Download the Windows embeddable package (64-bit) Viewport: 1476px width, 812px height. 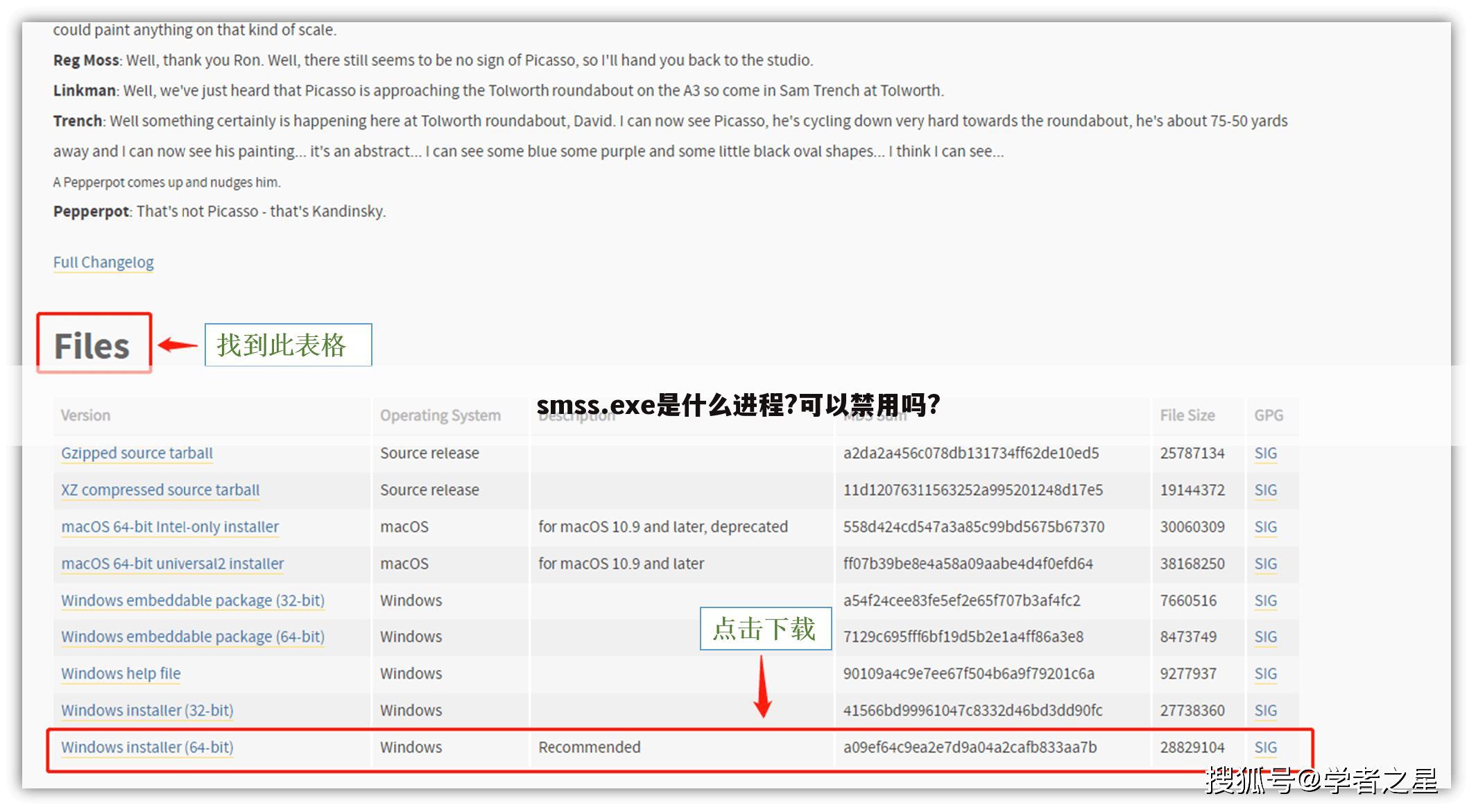click(192, 637)
